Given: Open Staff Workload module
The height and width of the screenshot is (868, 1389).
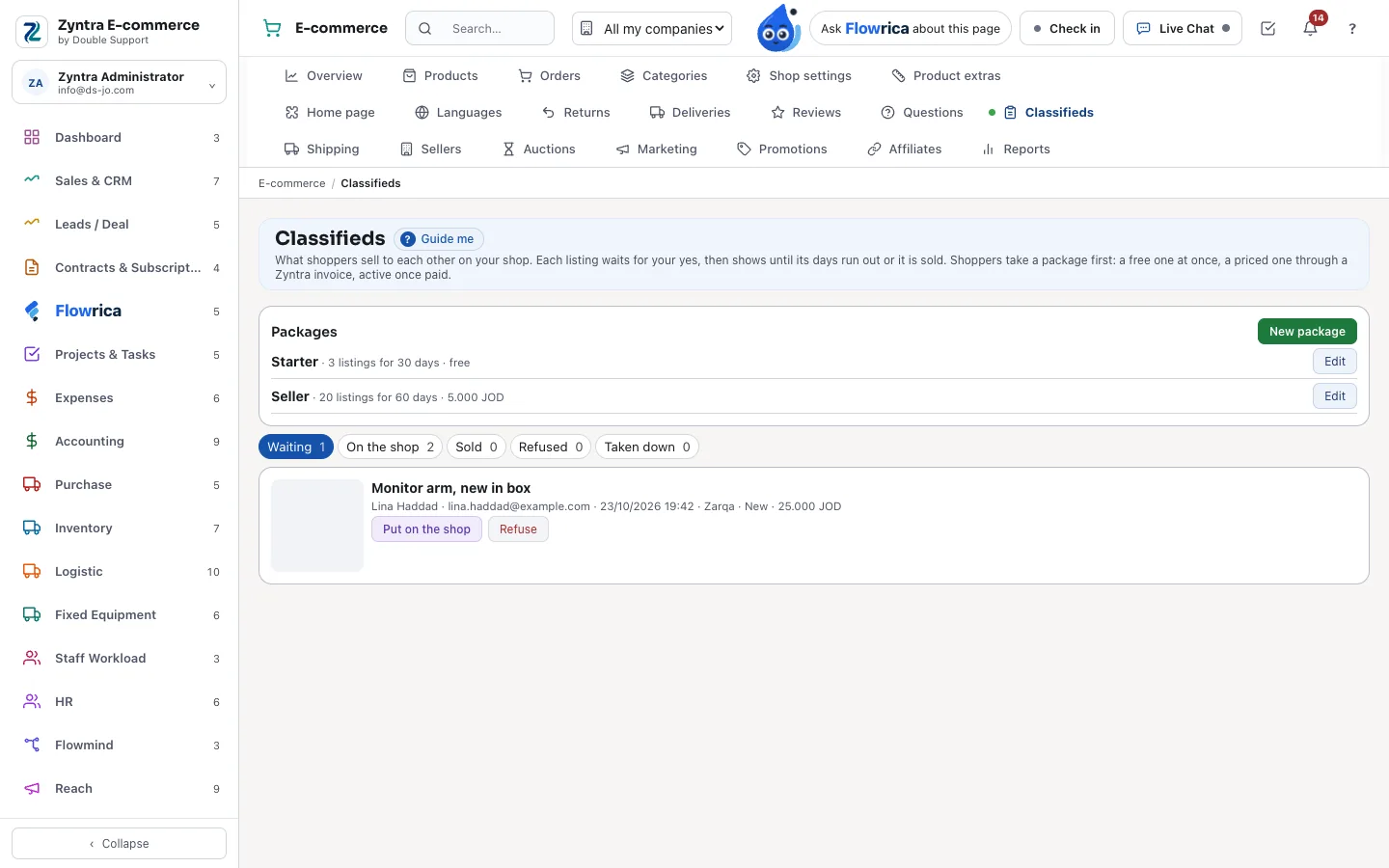Looking at the screenshot, I should coord(120,659).
